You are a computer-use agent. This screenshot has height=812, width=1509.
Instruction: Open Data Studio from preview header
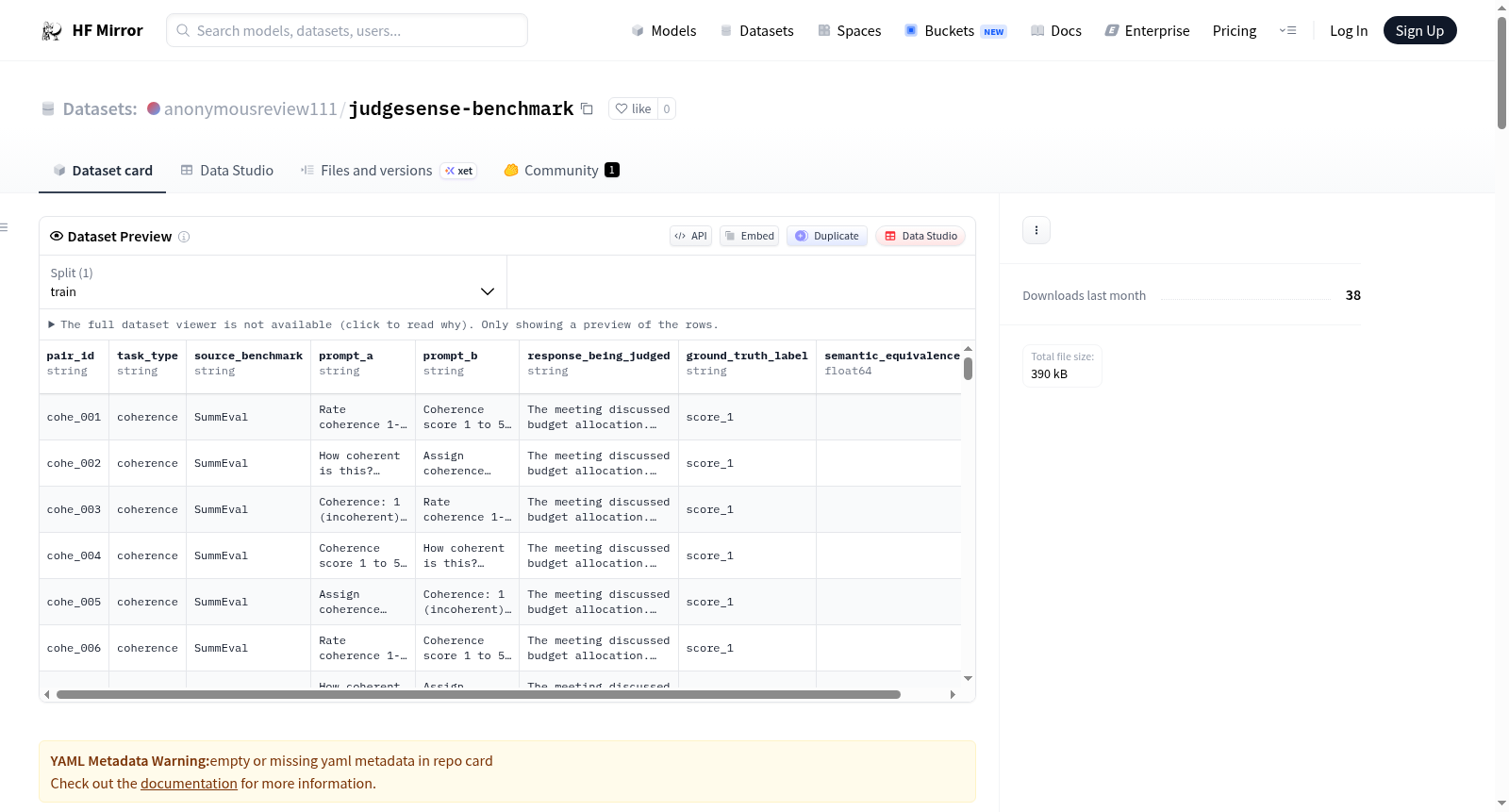pyautogui.click(x=920, y=236)
